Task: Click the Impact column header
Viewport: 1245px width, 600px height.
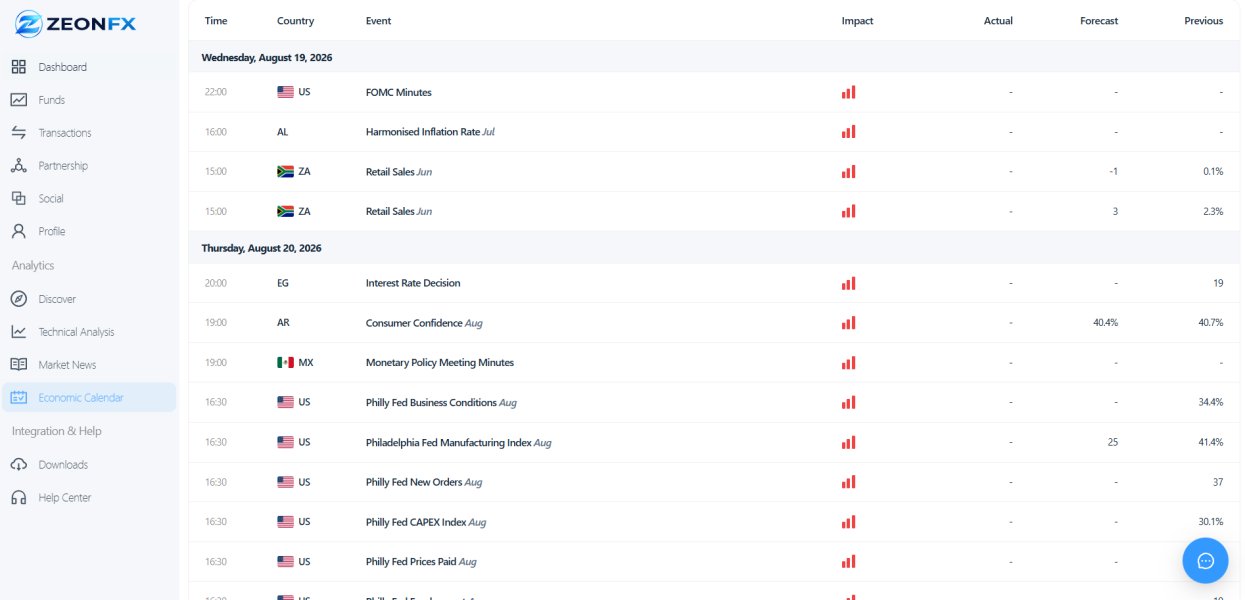Action: coord(857,21)
